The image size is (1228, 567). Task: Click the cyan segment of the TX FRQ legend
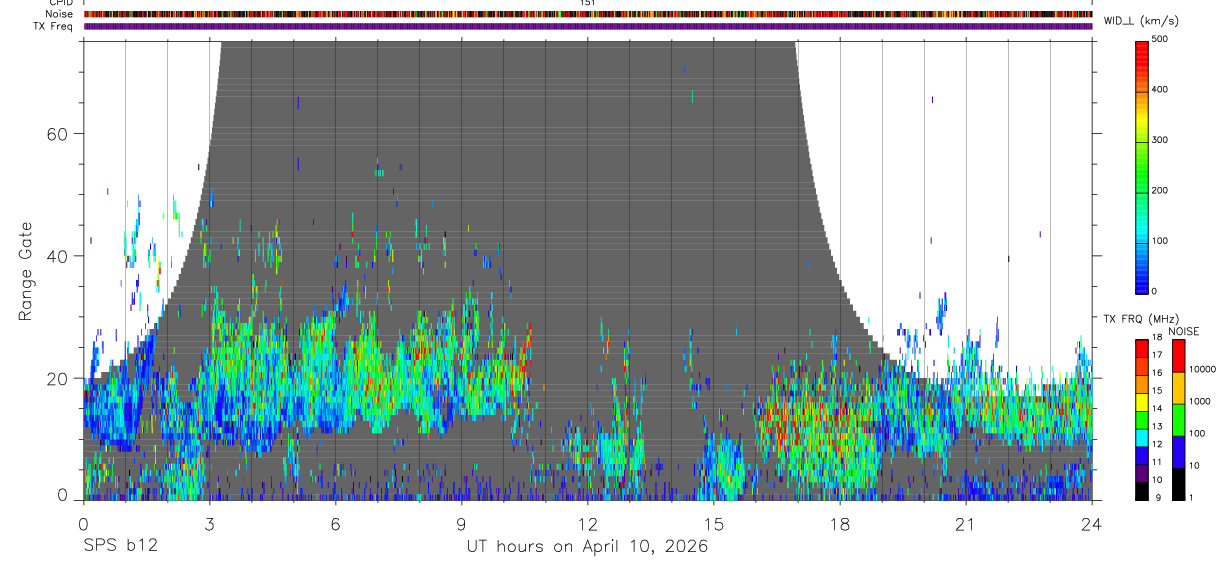pos(1142,437)
